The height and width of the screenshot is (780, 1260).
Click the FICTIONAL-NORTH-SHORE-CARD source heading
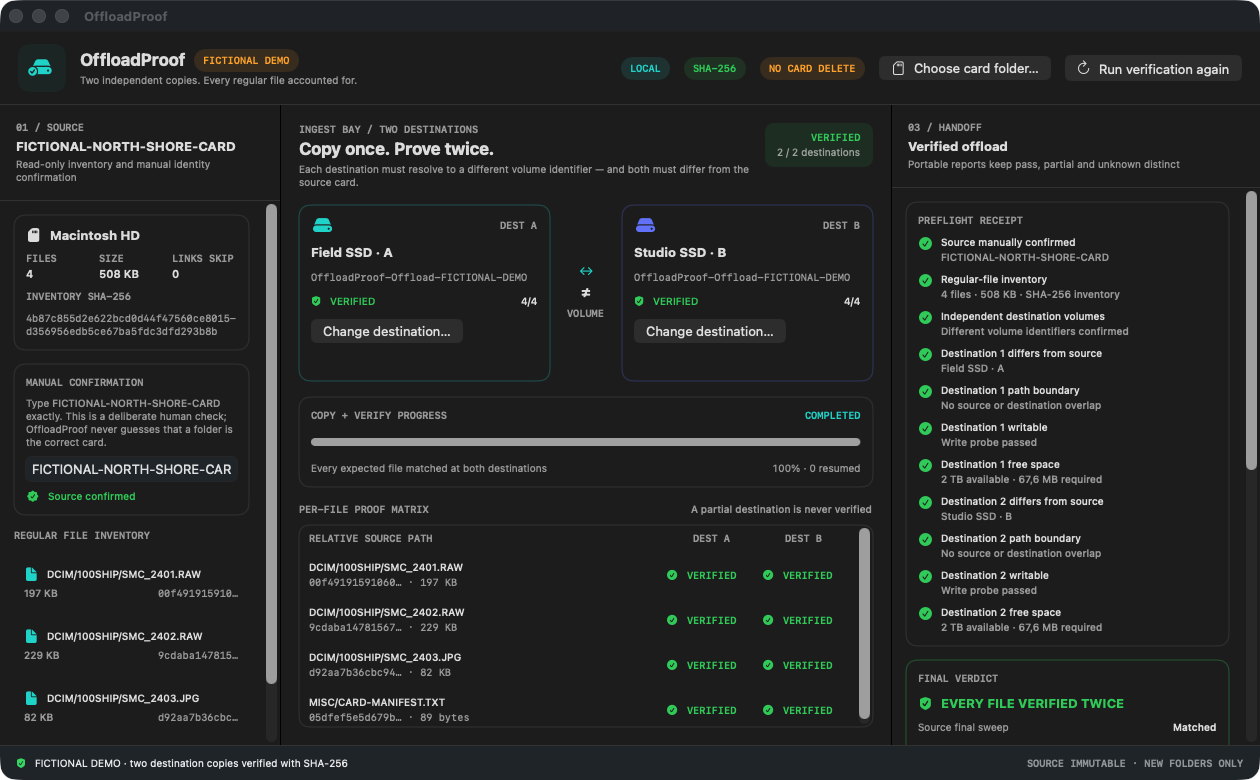pyautogui.click(x=126, y=146)
